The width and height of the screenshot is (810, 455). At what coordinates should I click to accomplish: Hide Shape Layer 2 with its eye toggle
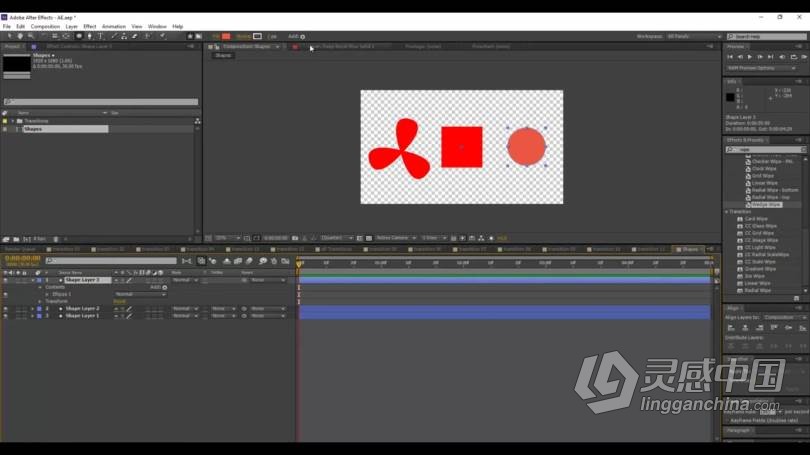(x=5, y=309)
